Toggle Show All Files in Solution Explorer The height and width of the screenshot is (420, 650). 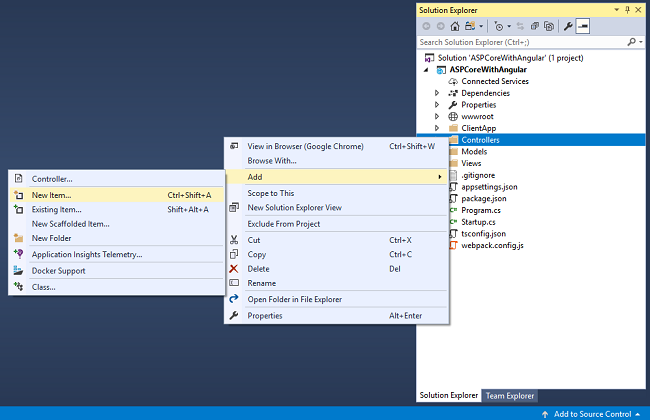click(549, 27)
